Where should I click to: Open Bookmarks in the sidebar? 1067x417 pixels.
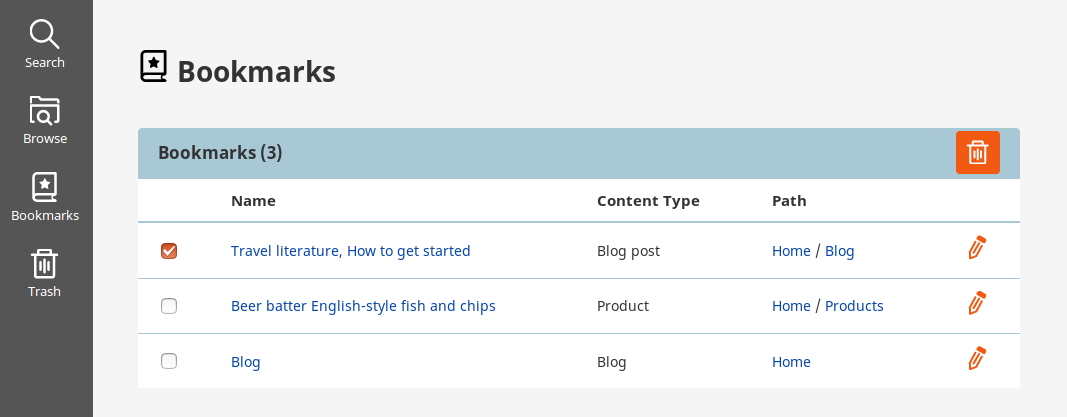(x=45, y=197)
